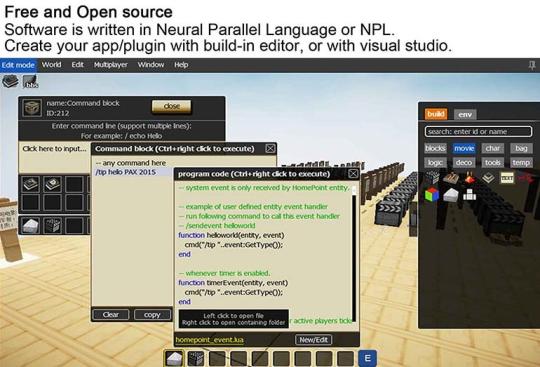The width and height of the screenshot is (540, 367).
Task: Click the 'ID:212' label
Action: [58, 113]
